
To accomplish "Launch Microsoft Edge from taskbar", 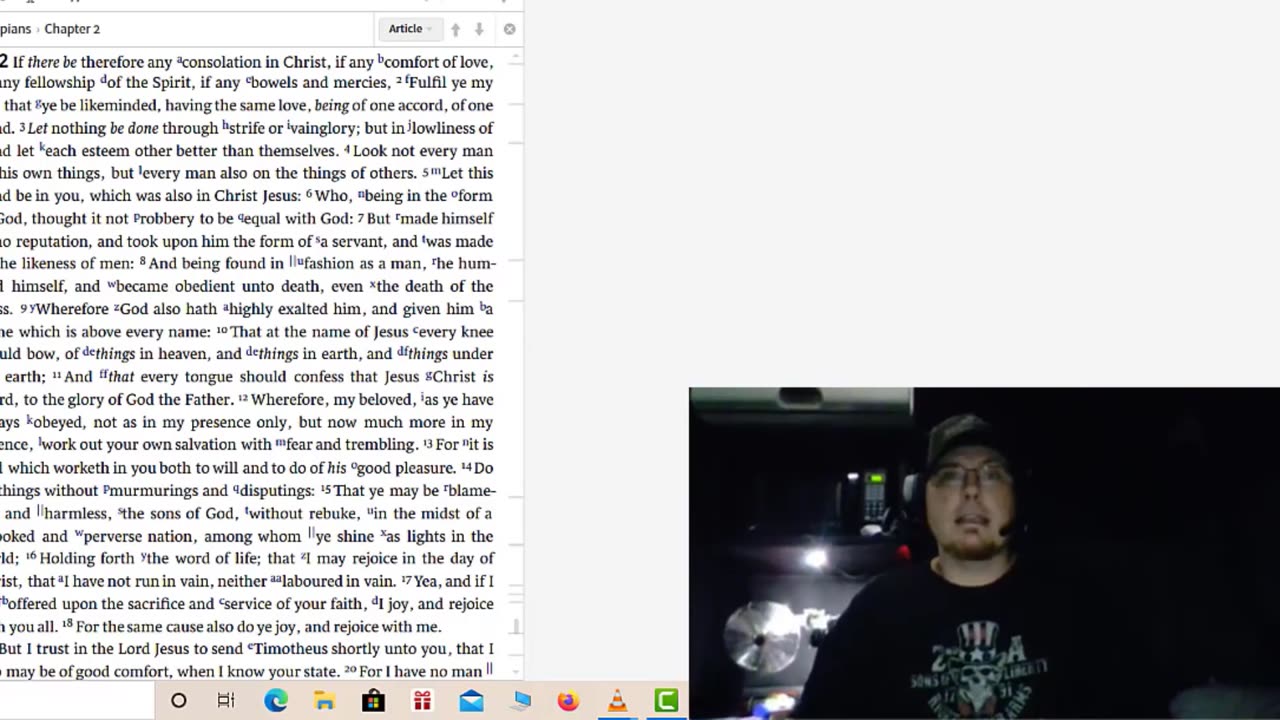I will (275, 701).
